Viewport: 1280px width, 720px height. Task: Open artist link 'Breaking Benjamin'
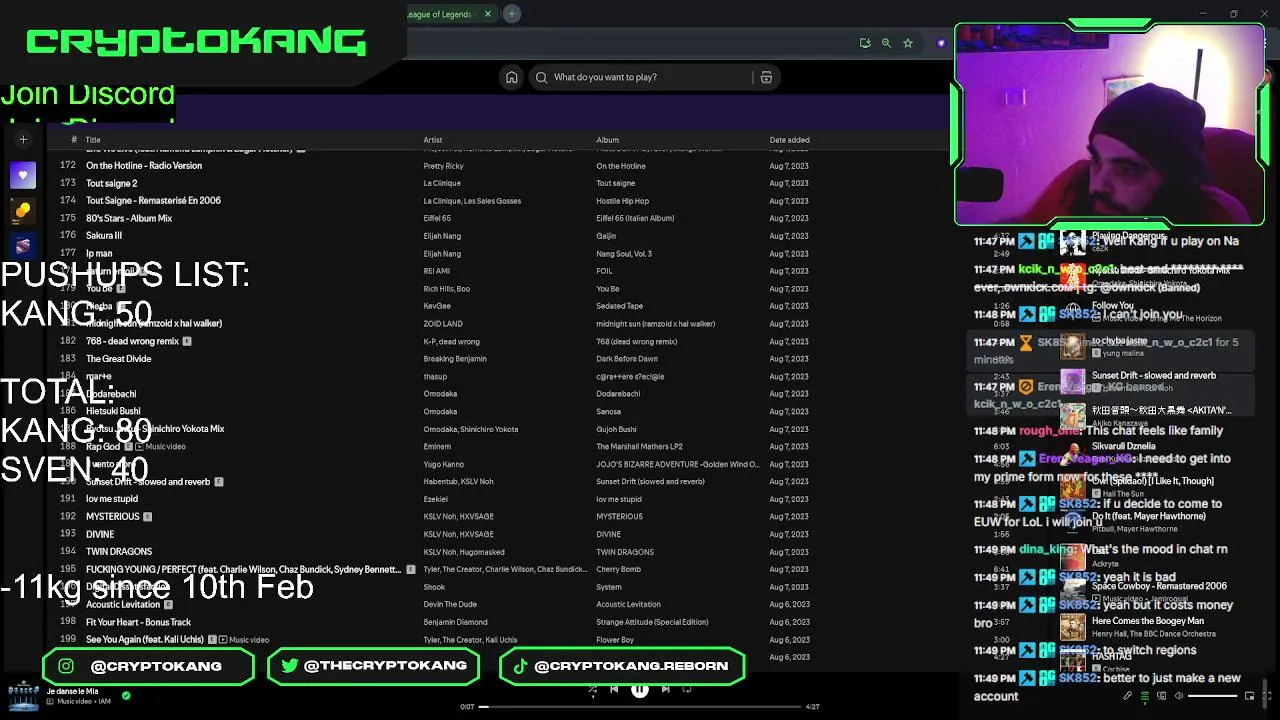[455, 359]
